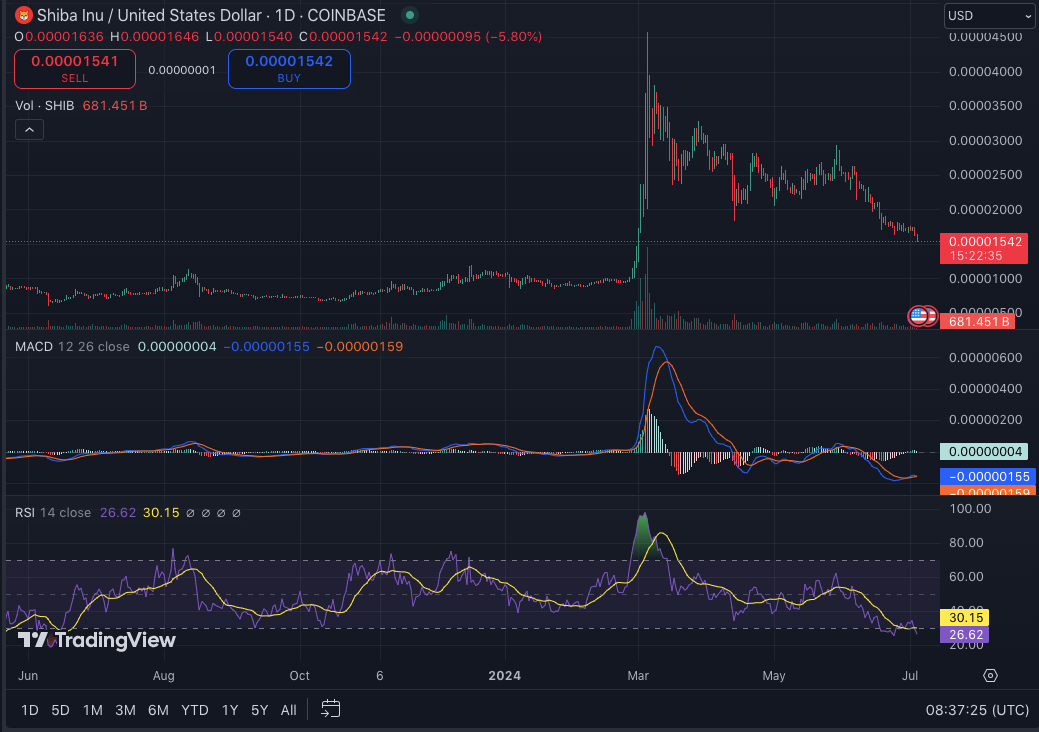Click the spread value 0.00000001
Screen dimensions: 1039x732
click(182, 70)
